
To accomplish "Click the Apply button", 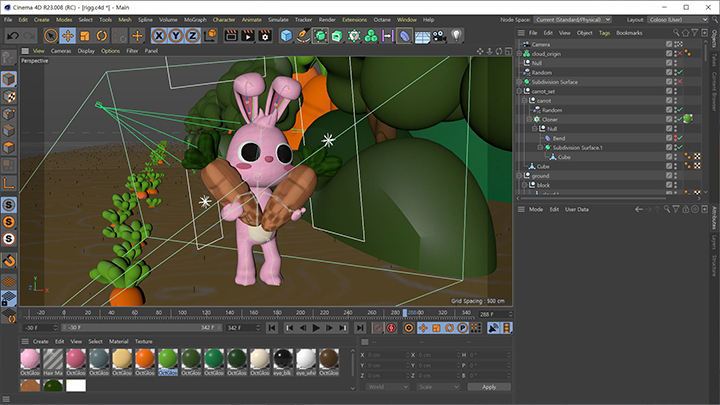I will point(489,387).
